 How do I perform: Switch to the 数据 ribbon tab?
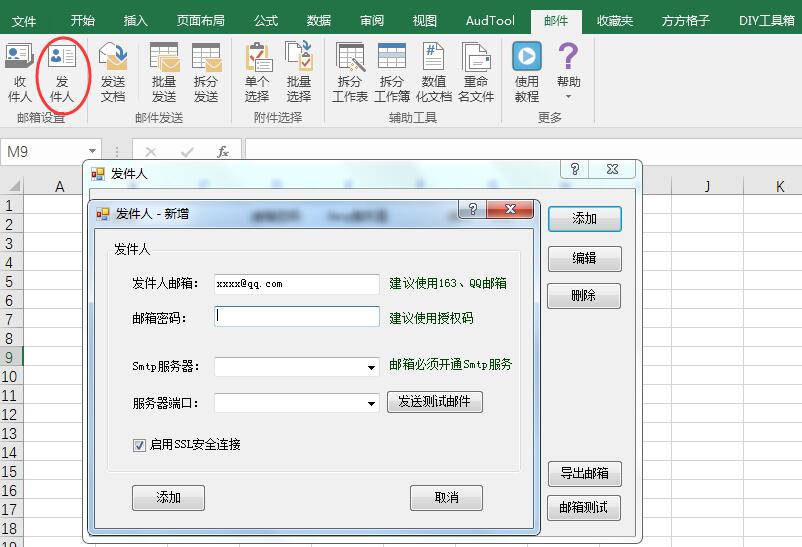[x=319, y=20]
